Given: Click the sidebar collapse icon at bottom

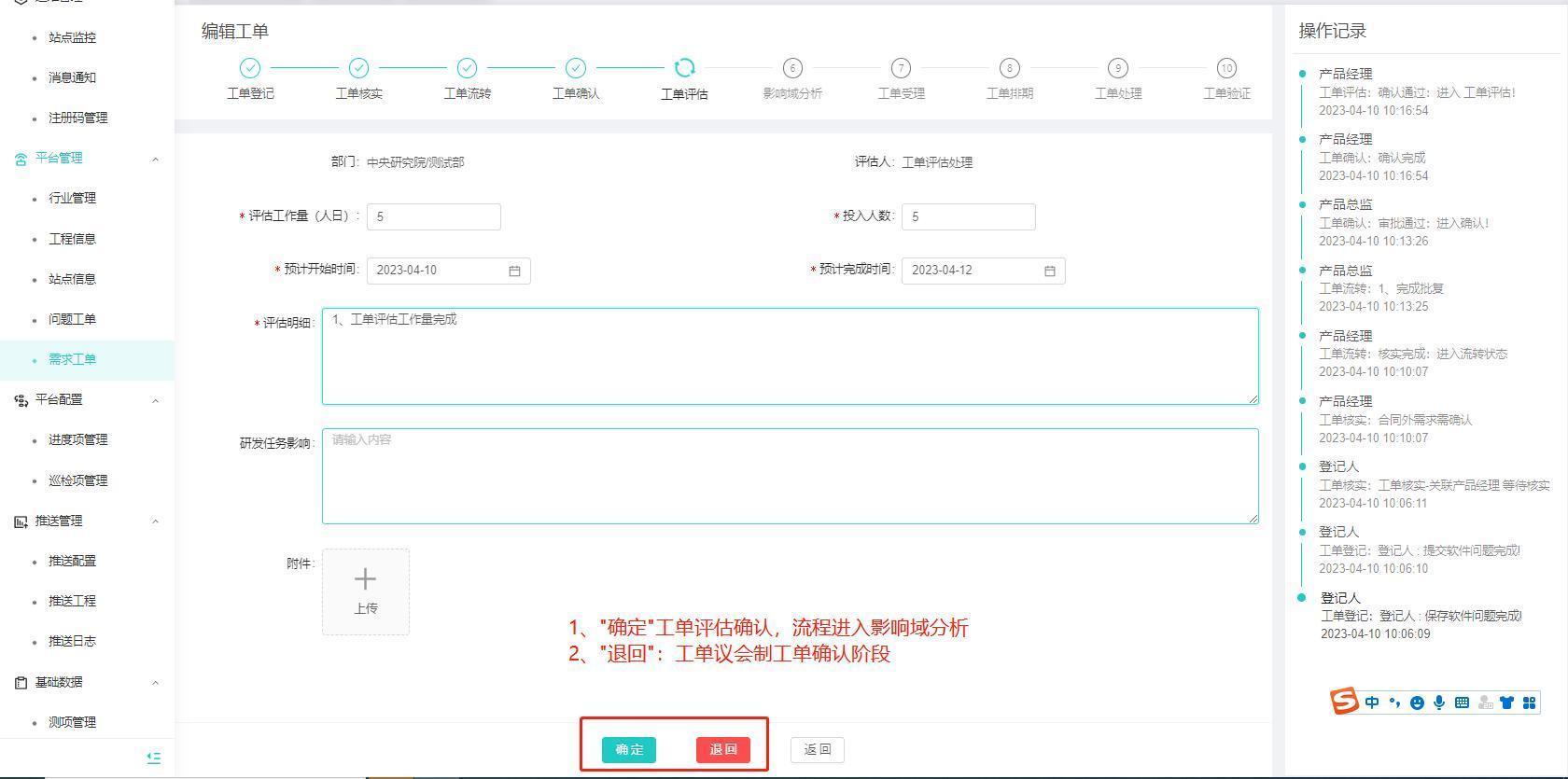Looking at the screenshot, I should coord(154,758).
